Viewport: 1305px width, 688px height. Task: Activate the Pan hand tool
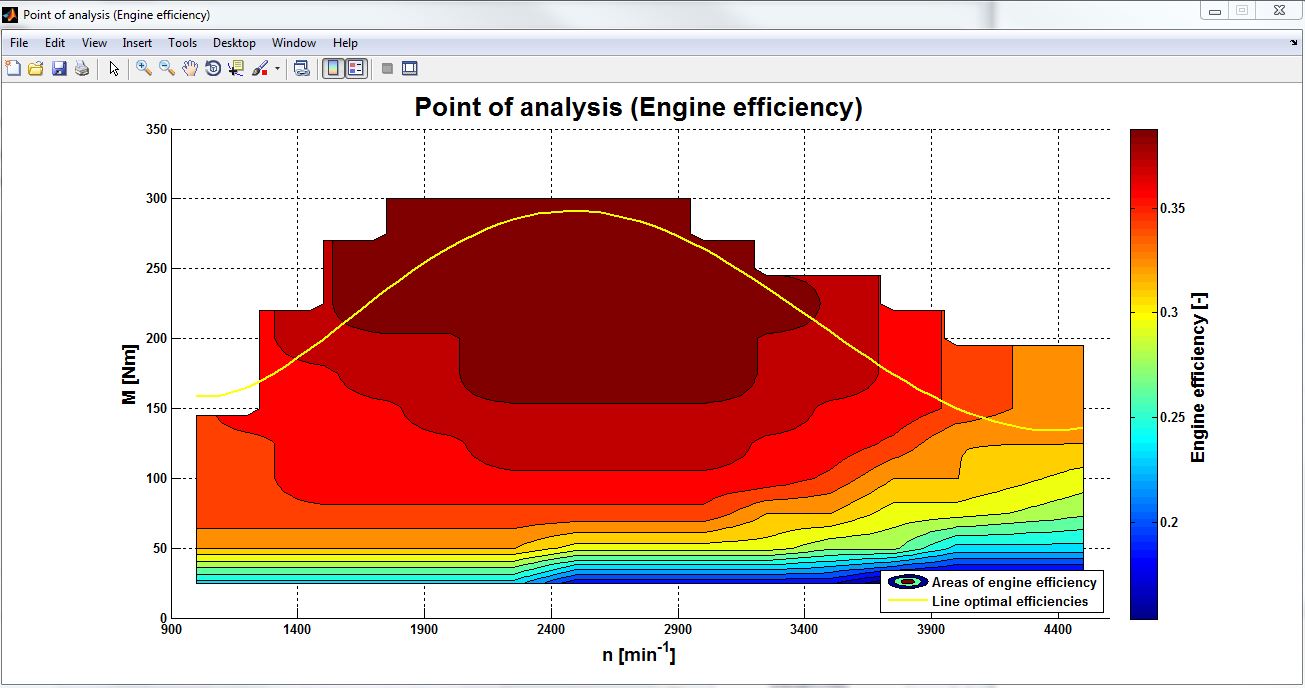coord(190,68)
